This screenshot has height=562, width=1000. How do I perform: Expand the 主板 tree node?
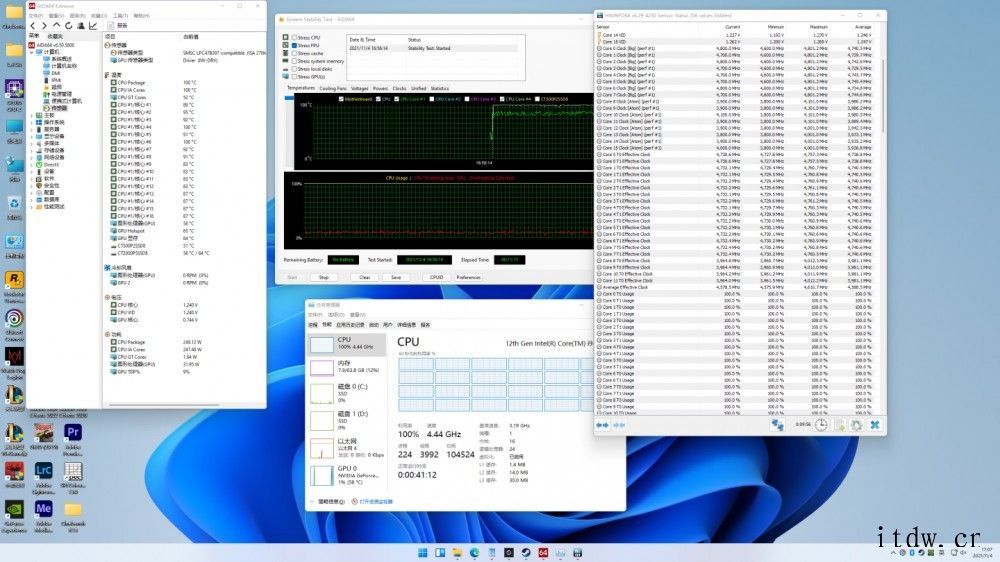32,115
